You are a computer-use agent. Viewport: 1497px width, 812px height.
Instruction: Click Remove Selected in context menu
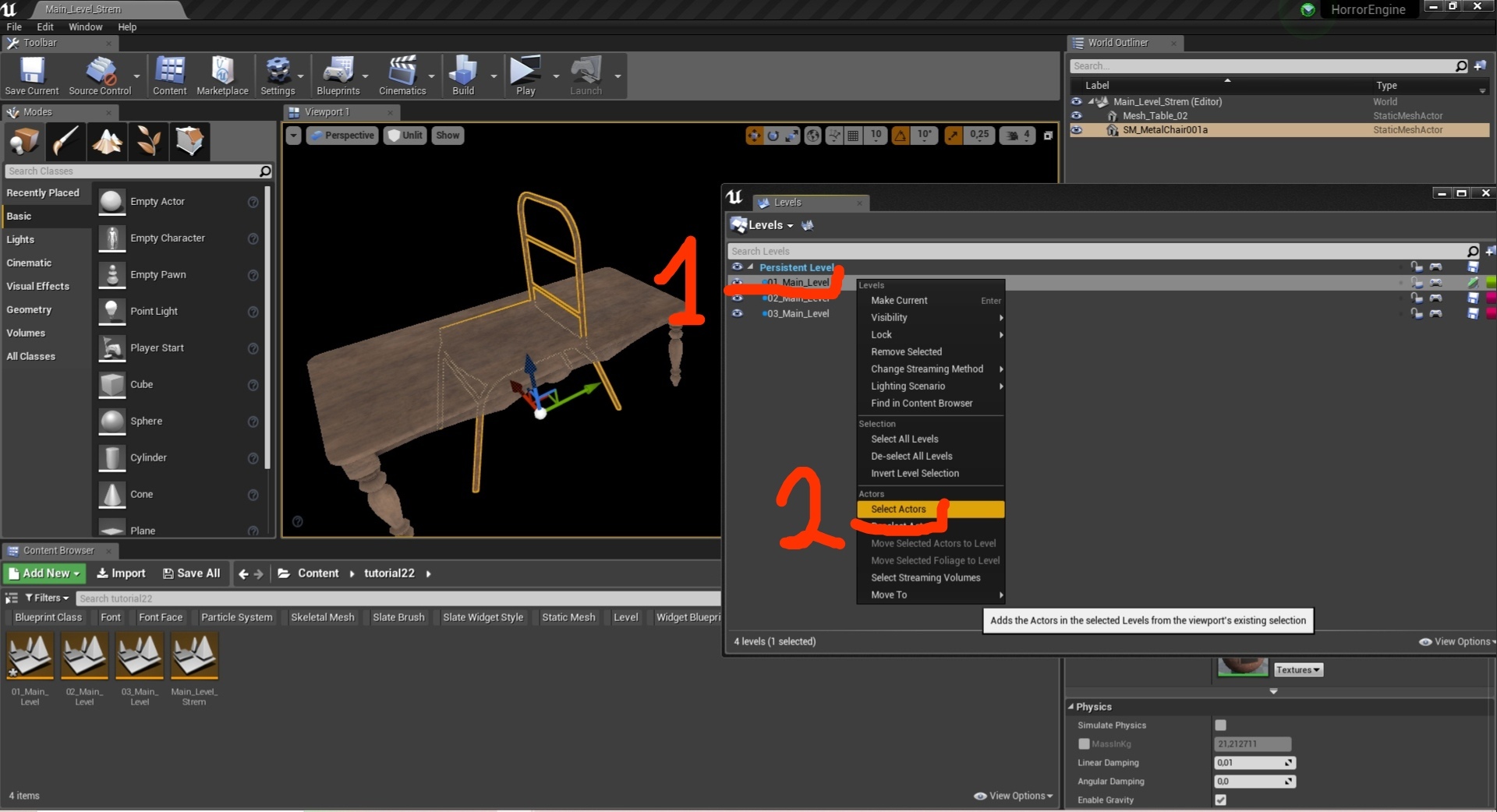(930, 351)
